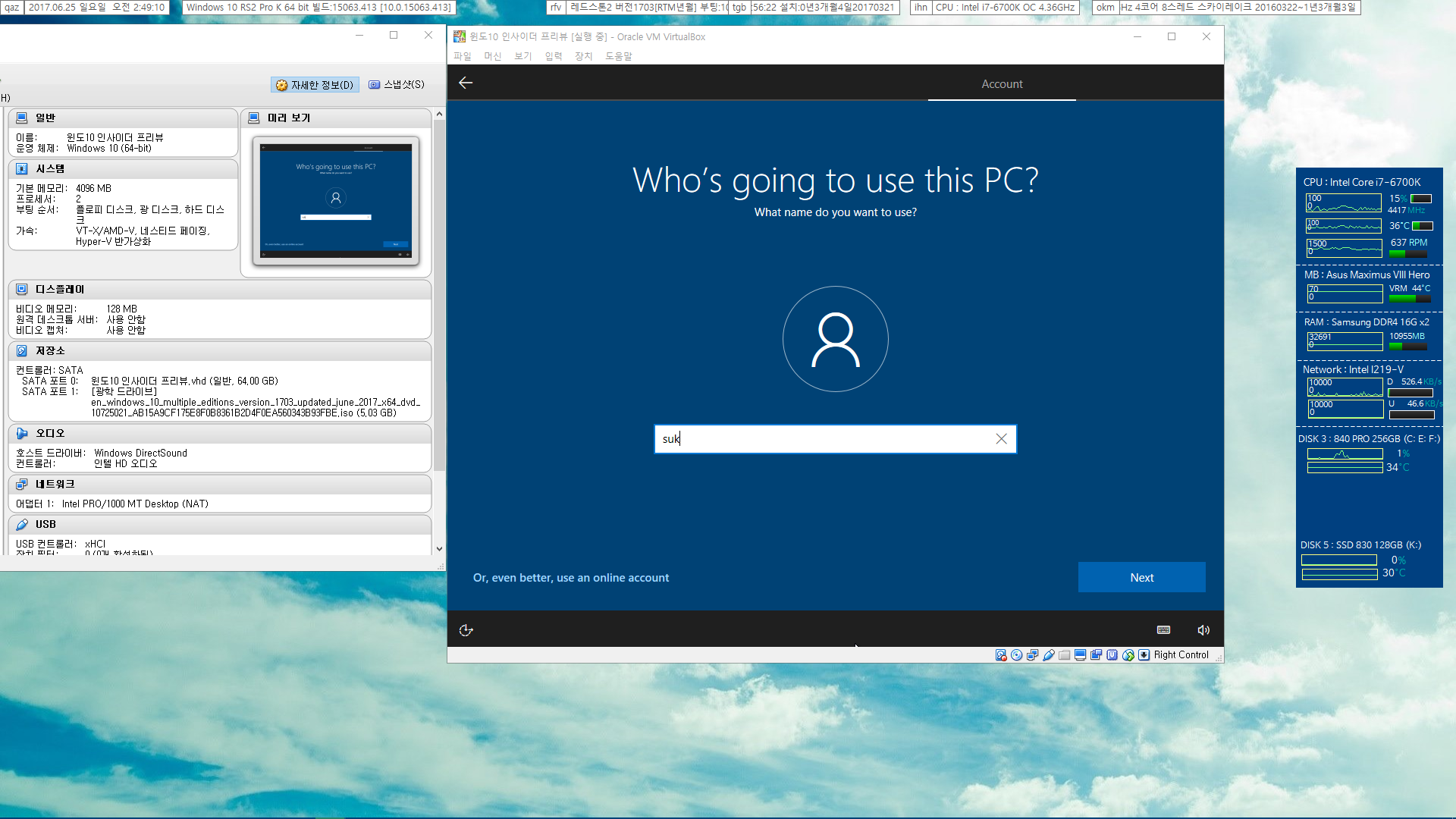This screenshot has width=1456, height=819.
Task: Click the video capture status icon
Action: (x=1097, y=655)
